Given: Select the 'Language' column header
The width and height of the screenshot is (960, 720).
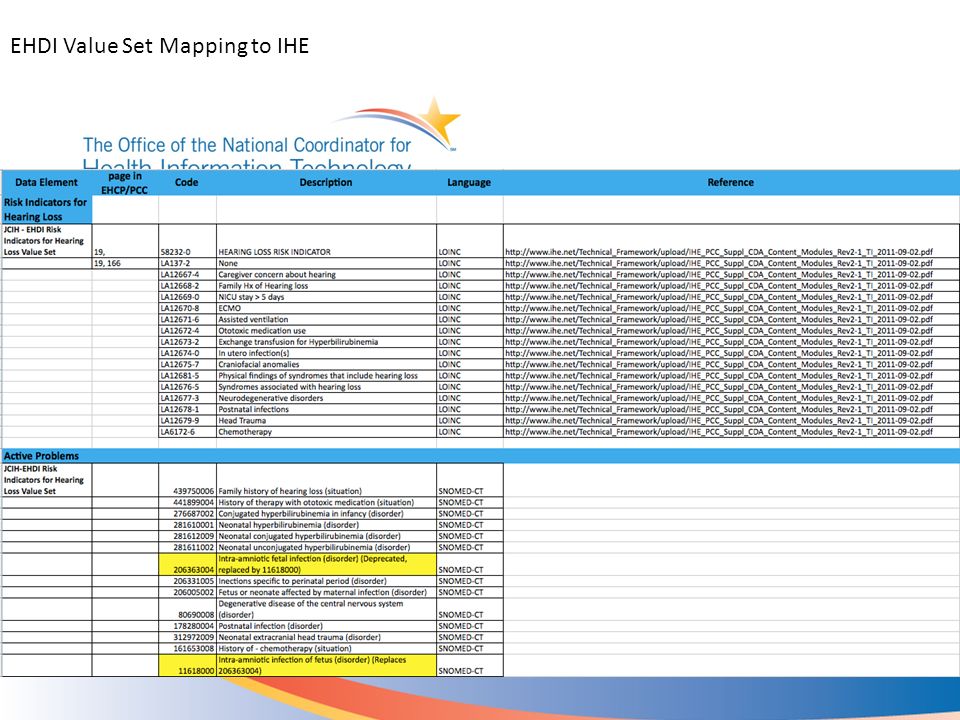Looking at the screenshot, I should (x=469, y=182).
